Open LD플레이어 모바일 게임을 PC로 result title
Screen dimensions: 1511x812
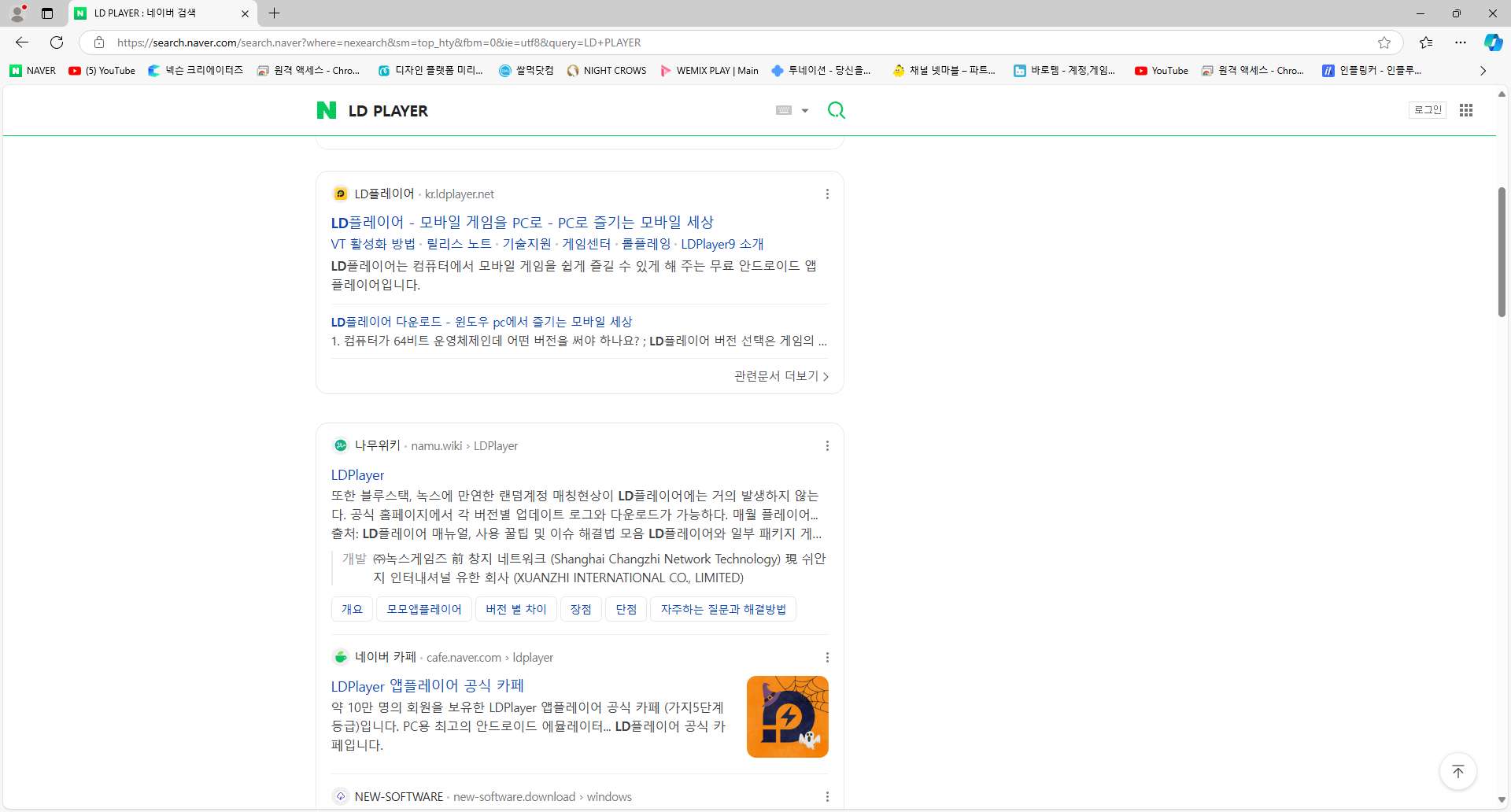[522, 223]
